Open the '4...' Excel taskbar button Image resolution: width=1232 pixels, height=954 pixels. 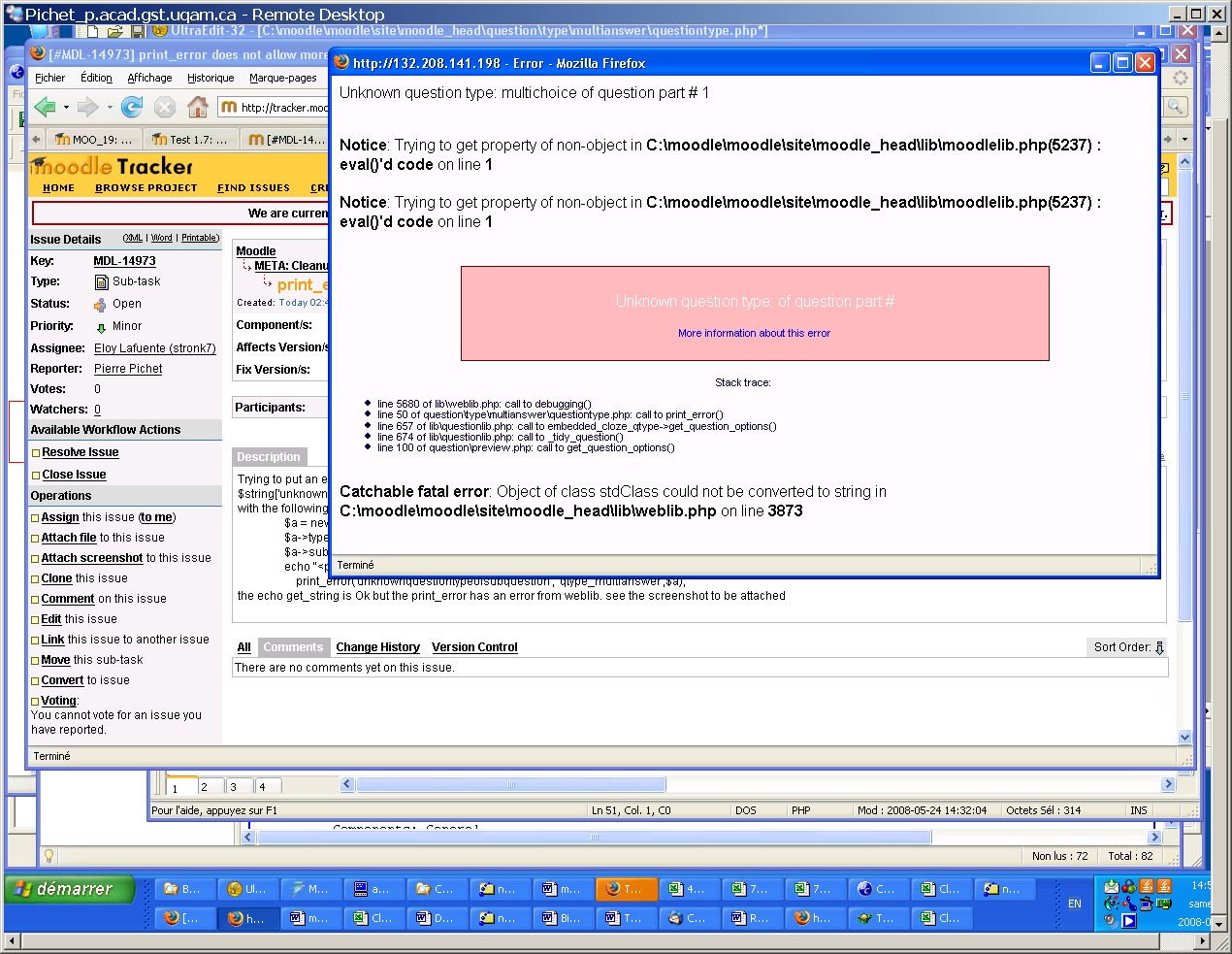[x=690, y=889]
